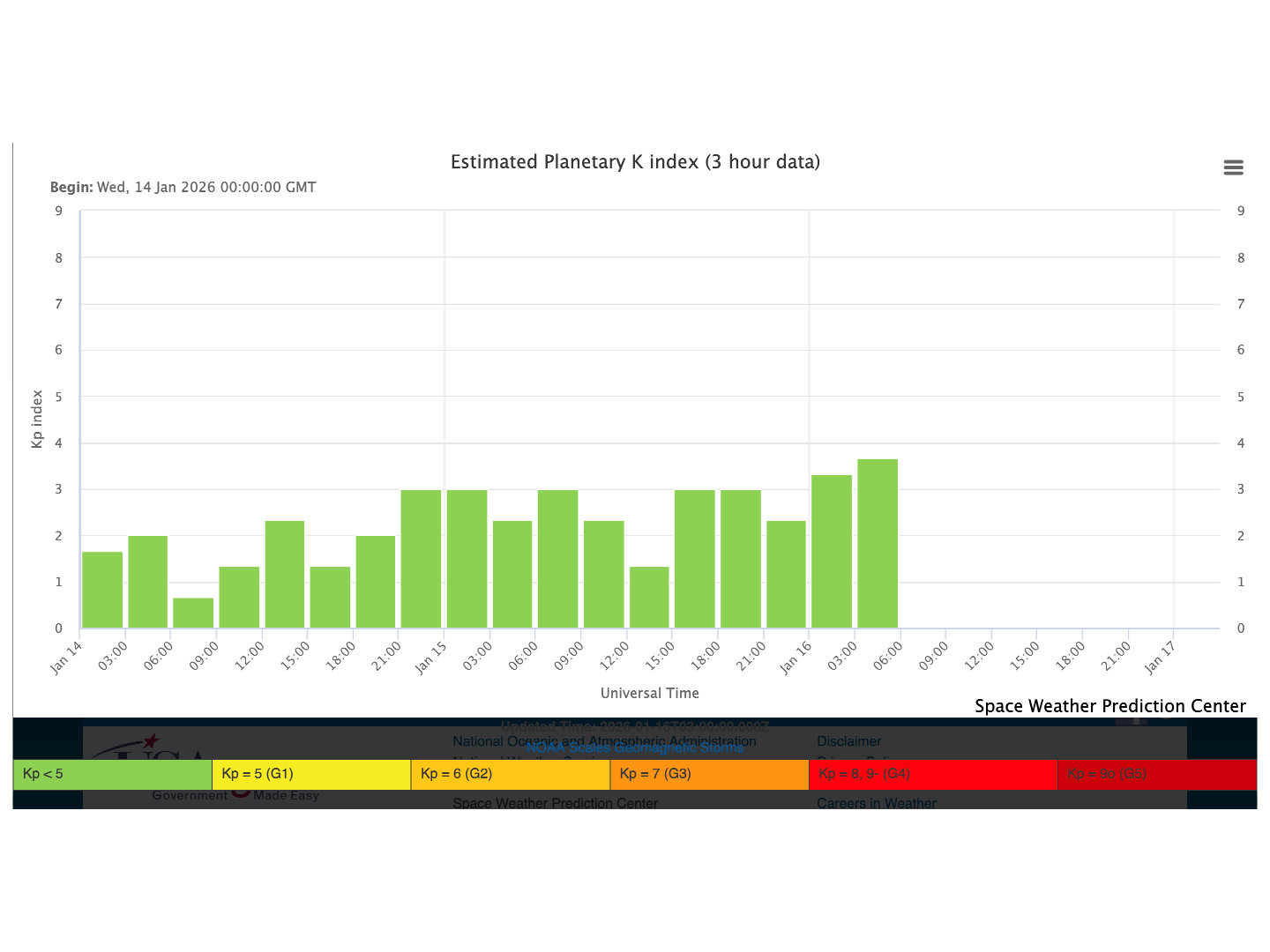Image resolution: width=1270 pixels, height=952 pixels.
Task: Select the yellow Kp = 5 (G1) legend box
Action: 311,774
